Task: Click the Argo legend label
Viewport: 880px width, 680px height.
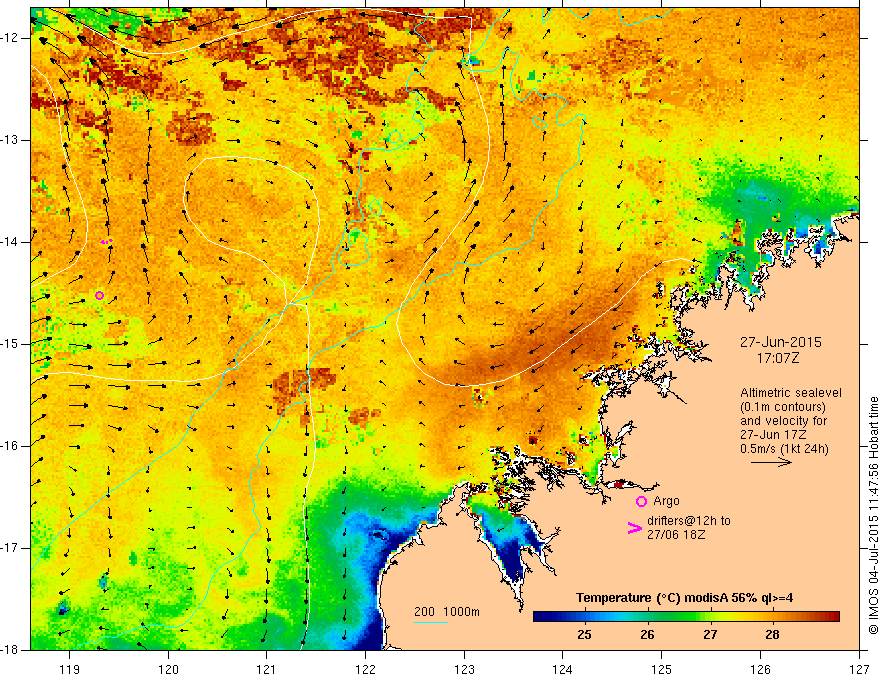Action: (666, 501)
